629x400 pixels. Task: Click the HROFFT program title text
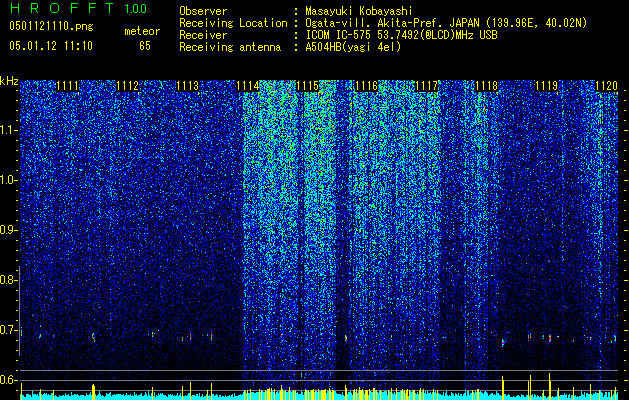click(62, 8)
